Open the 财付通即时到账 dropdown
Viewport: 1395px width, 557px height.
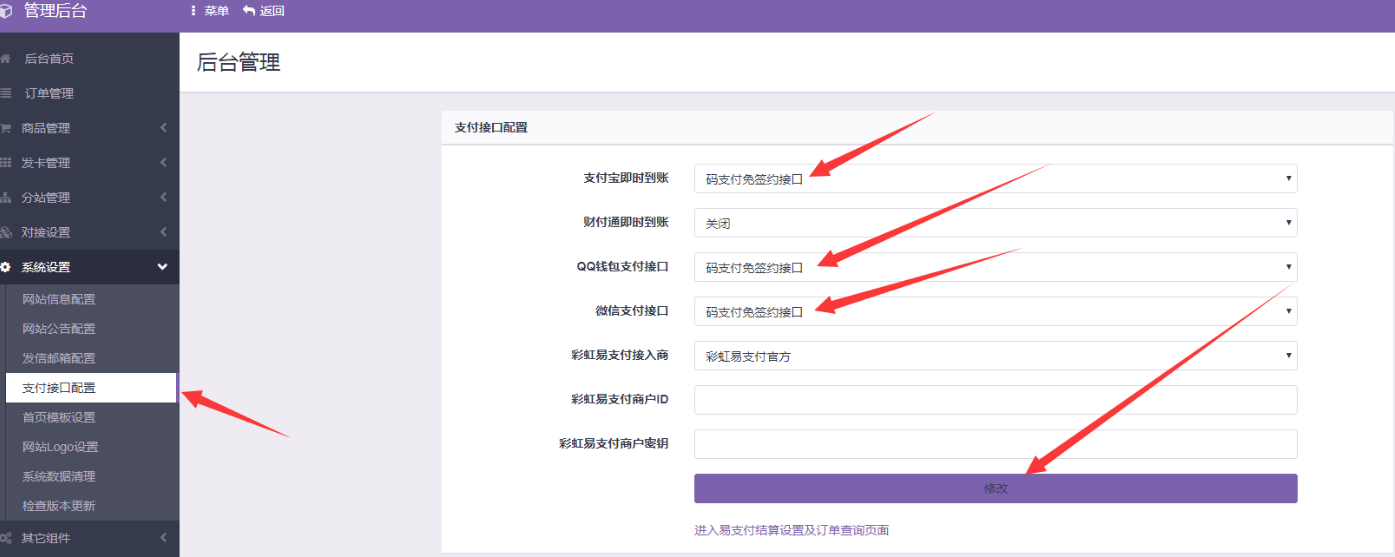pyautogui.click(x=995, y=223)
